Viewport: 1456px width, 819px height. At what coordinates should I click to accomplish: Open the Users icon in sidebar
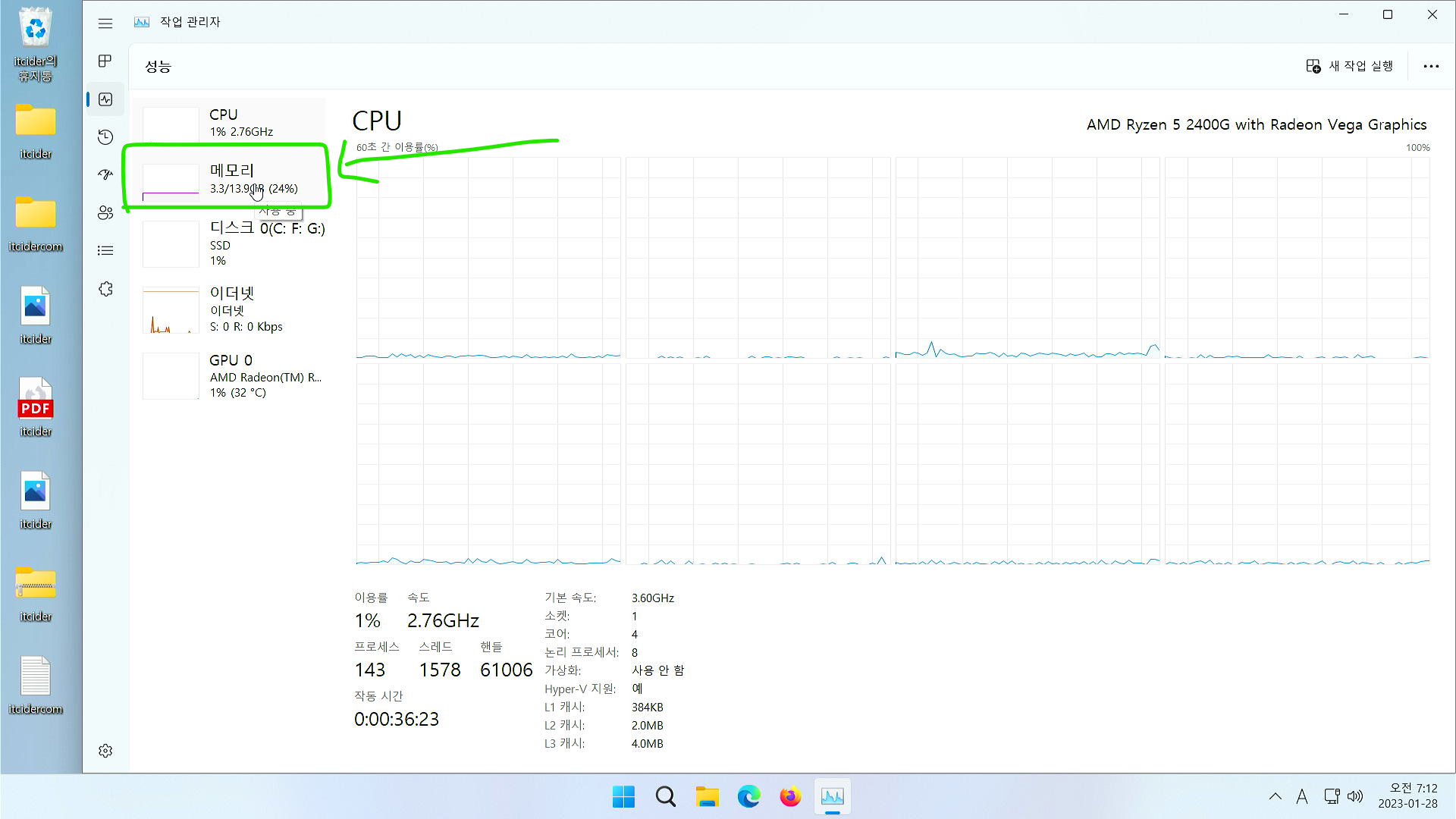pos(105,213)
